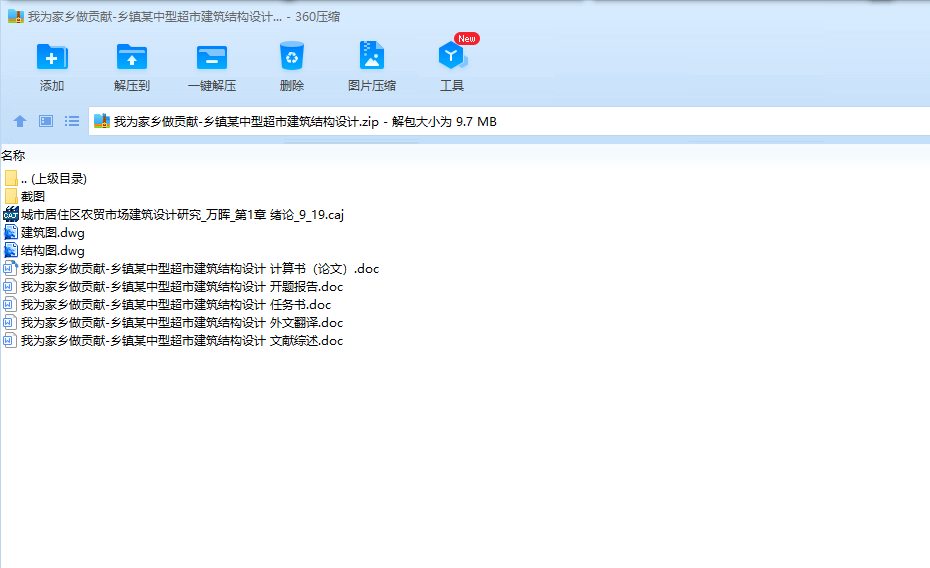Click the 解压到 (Extract to) icon
The image size is (930, 568).
pos(132,58)
